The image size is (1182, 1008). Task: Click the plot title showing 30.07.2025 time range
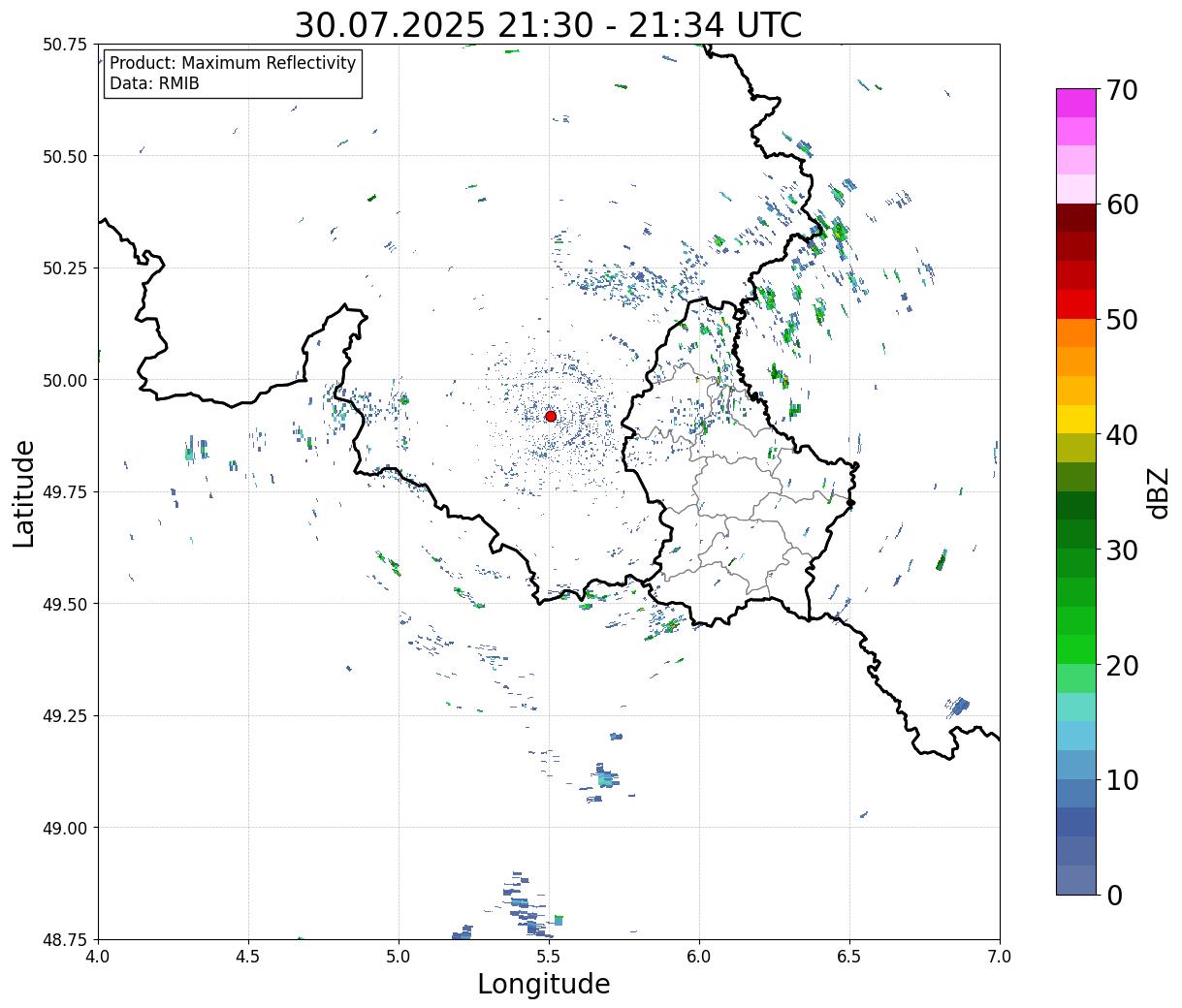point(548,24)
